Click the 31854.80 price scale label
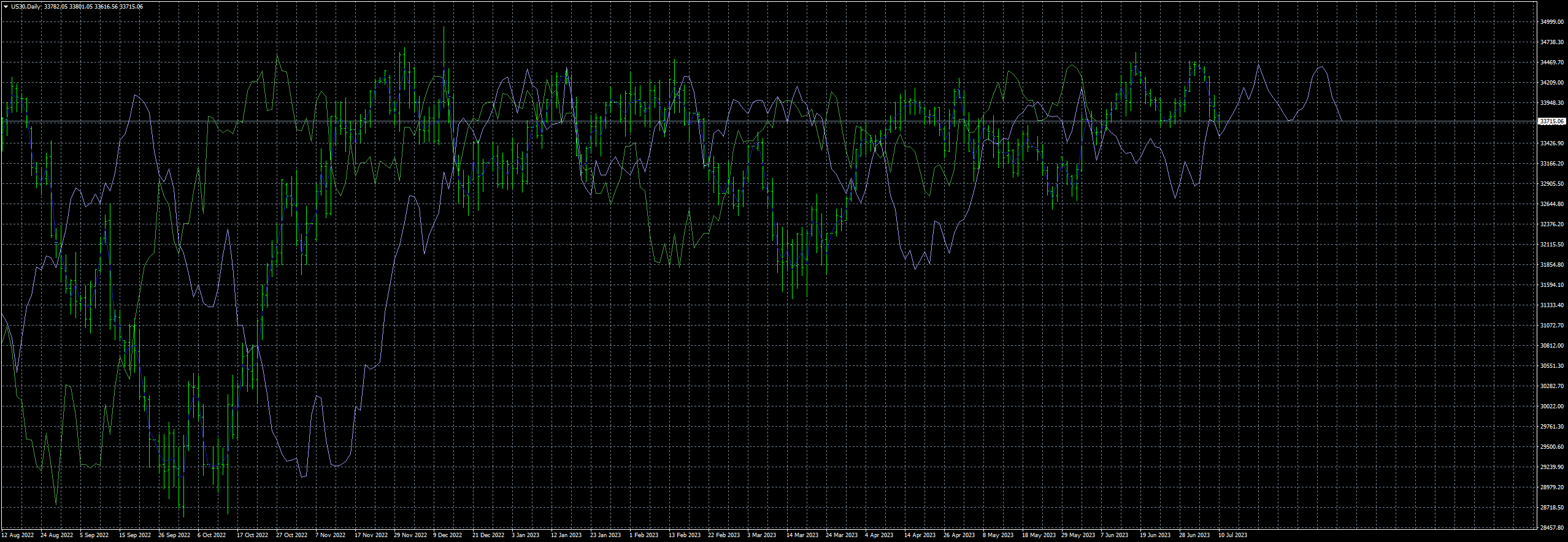The width and height of the screenshot is (1568, 542). tap(1552, 265)
